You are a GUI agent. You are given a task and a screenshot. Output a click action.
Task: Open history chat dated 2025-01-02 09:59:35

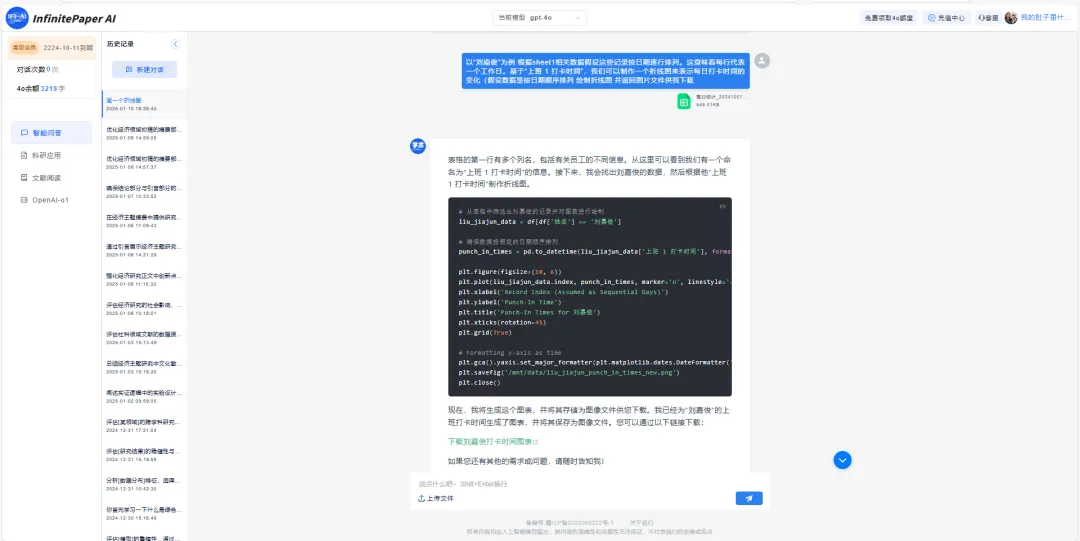coord(144,396)
